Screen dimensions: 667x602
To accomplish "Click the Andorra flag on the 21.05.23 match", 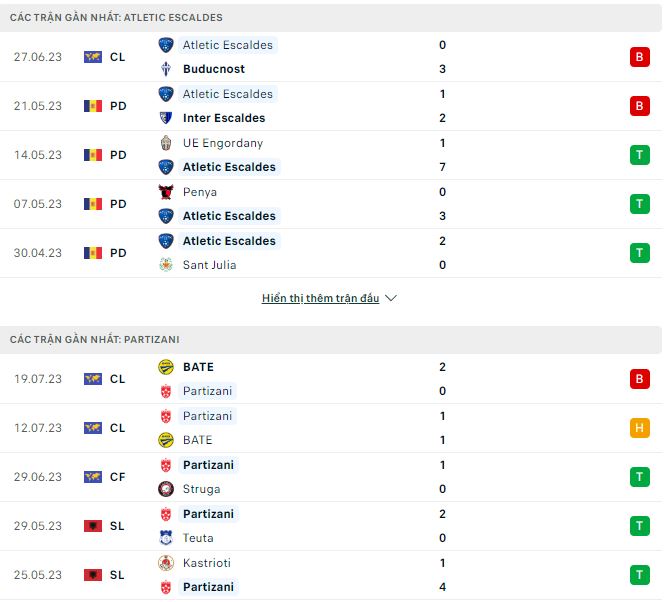I will (93, 106).
